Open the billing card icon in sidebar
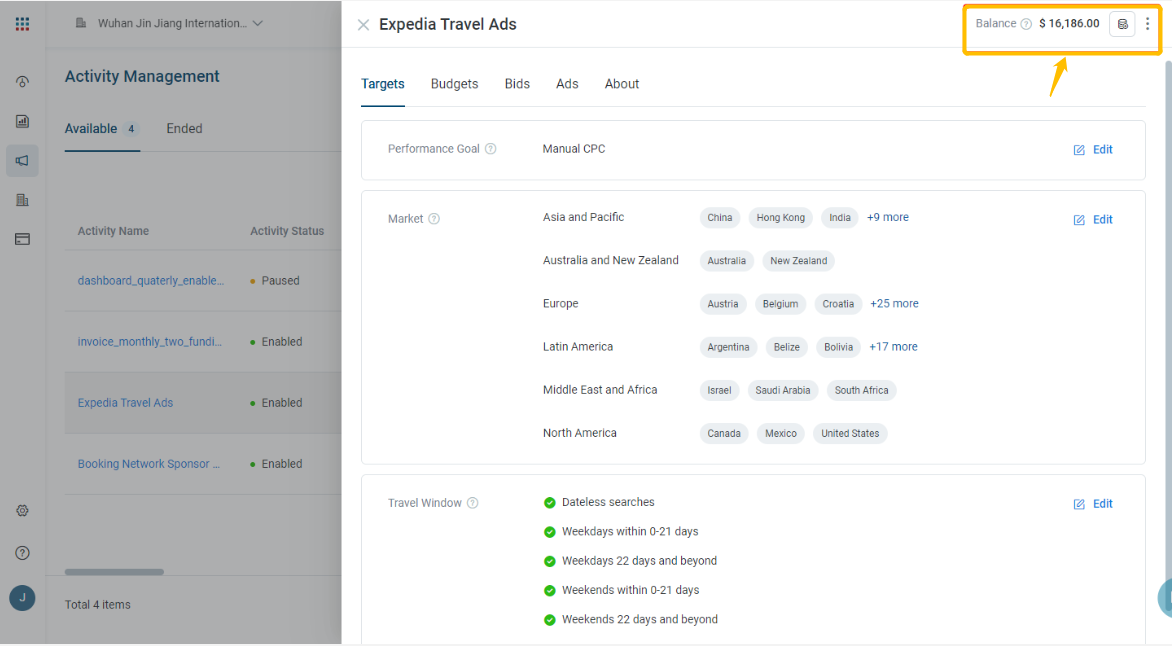 [x=22, y=239]
